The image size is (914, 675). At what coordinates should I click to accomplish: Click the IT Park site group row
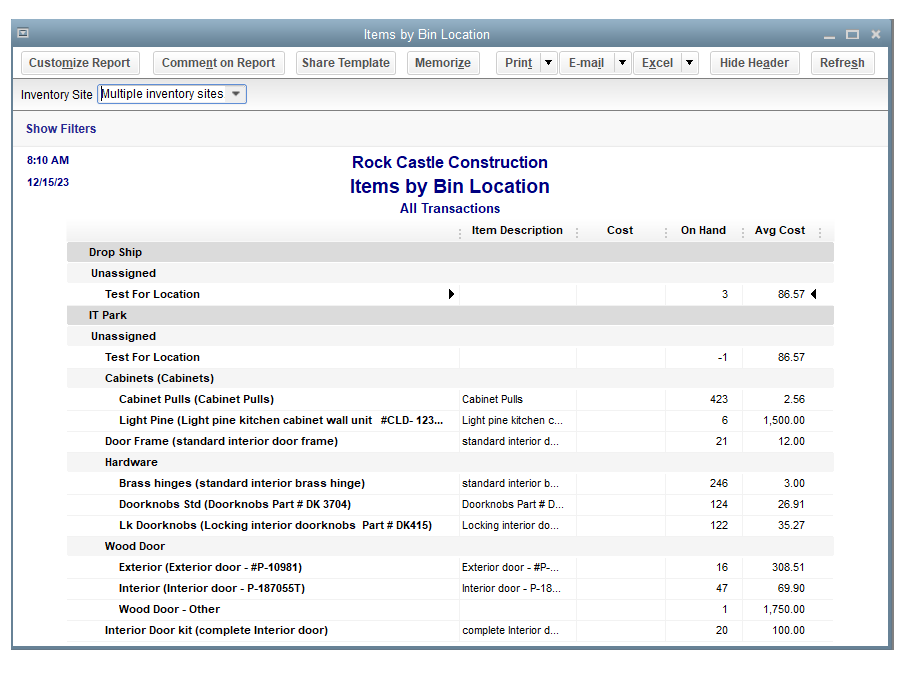point(108,315)
